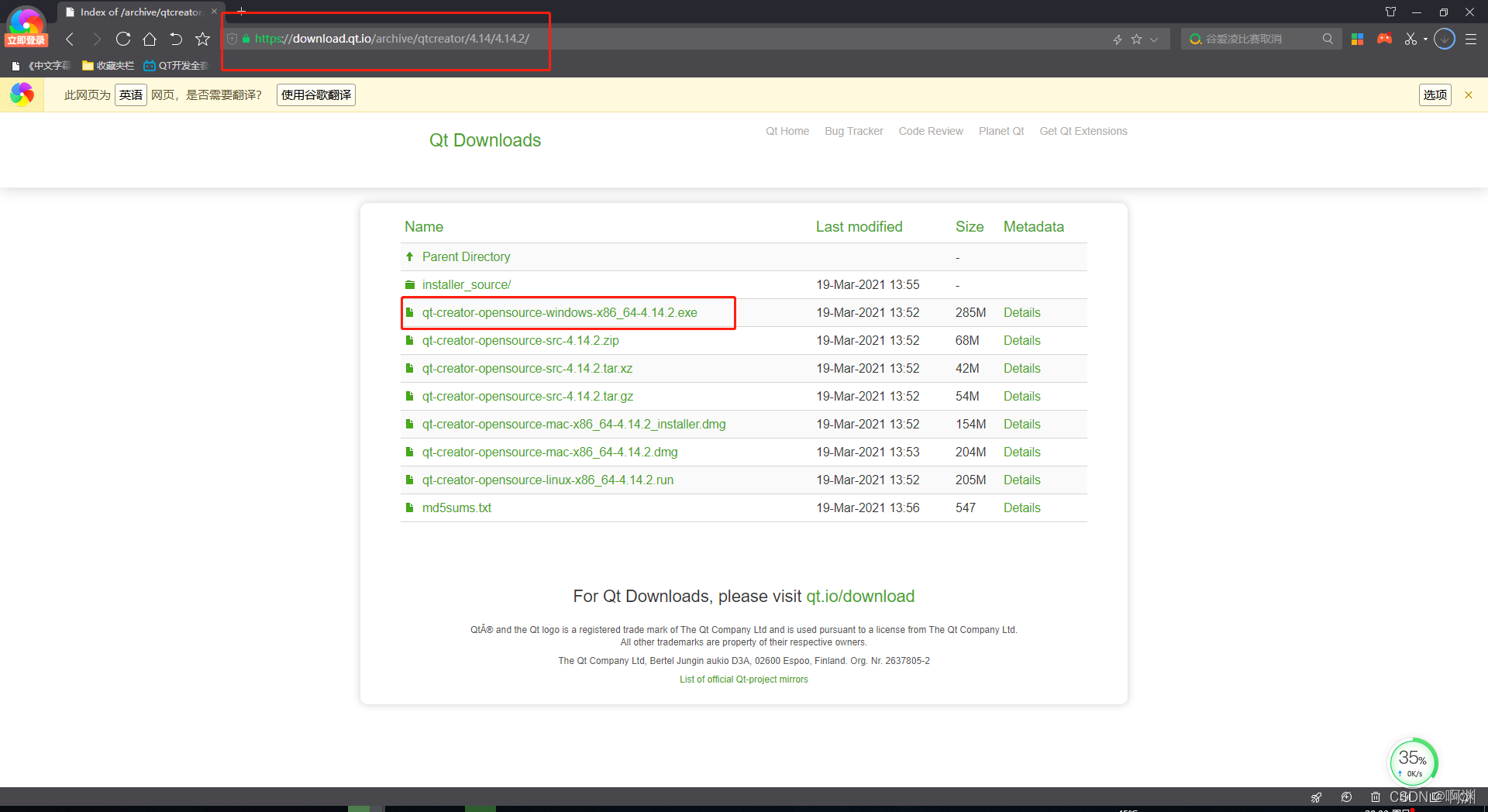
Task: Open the 收藏夹栏 bookmarks folder
Action: click(108, 66)
